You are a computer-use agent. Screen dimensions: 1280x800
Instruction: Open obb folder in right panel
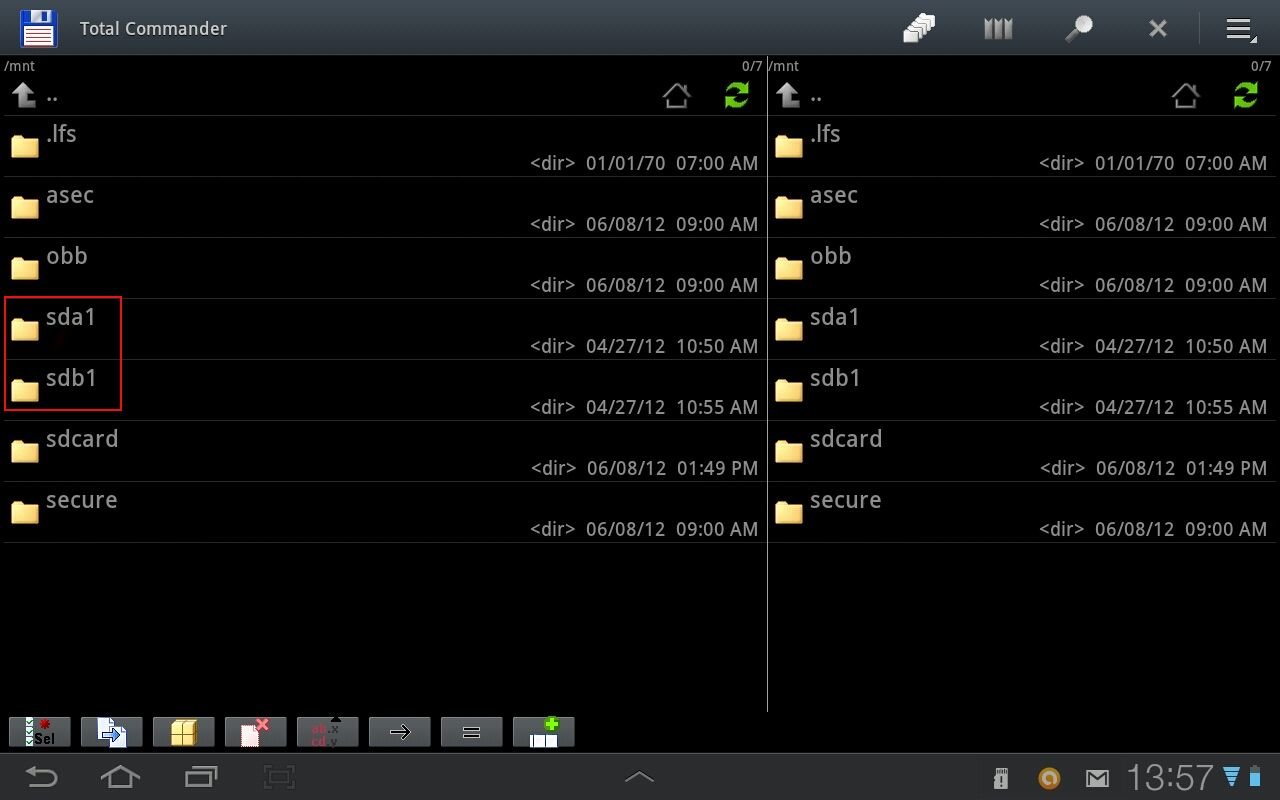pyautogui.click(x=1024, y=269)
